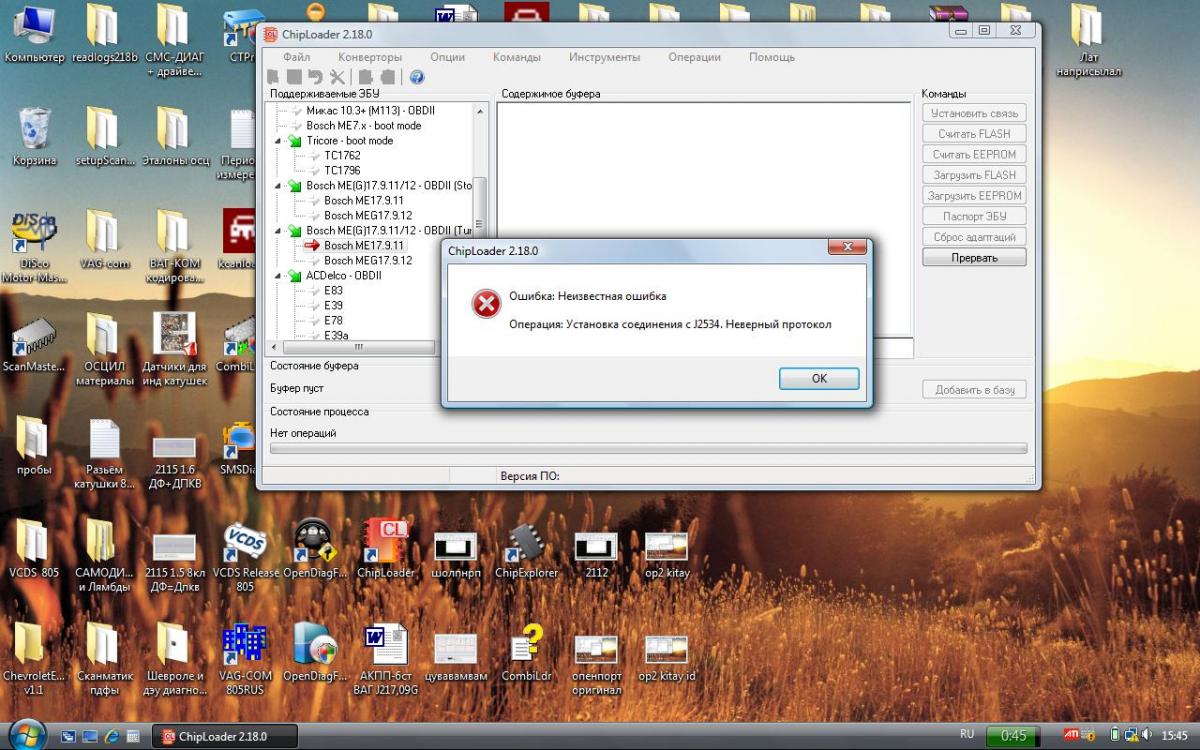Select the red-arrow-marked Bosch ME17.9.11 entry
Image resolution: width=1200 pixels, height=750 pixels.
pos(364,245)
